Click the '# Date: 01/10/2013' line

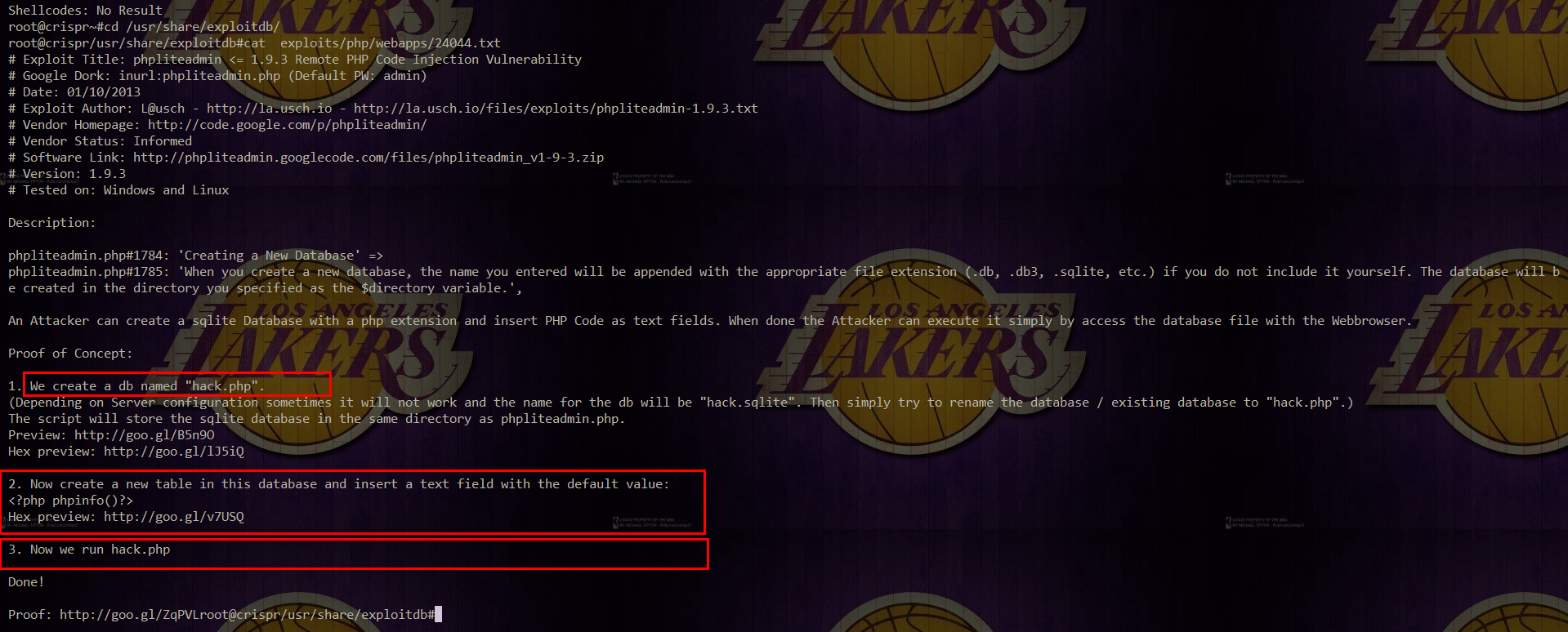(x=74, y=92)
